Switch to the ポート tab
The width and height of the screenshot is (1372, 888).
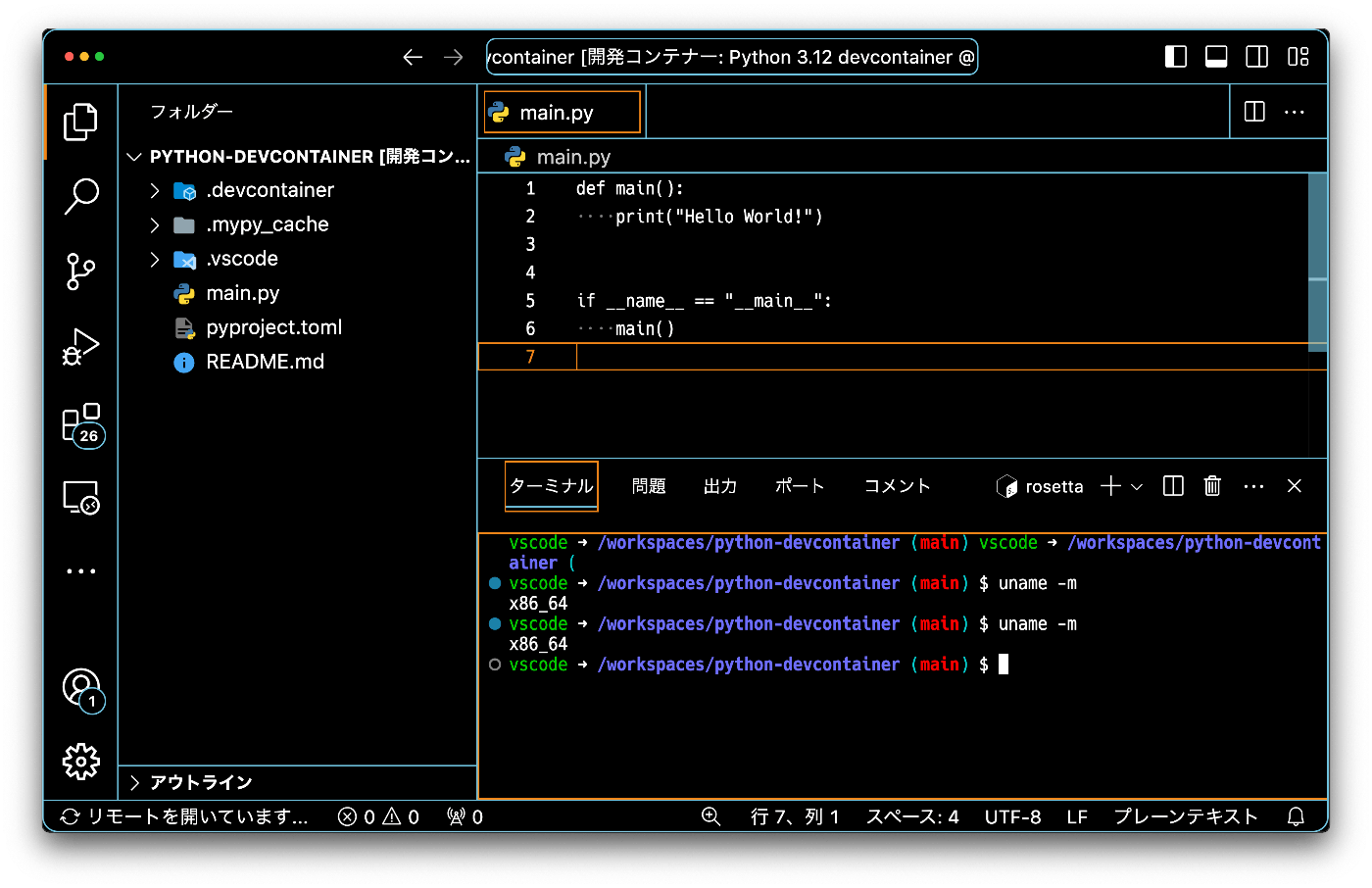(x=800, y=486)
